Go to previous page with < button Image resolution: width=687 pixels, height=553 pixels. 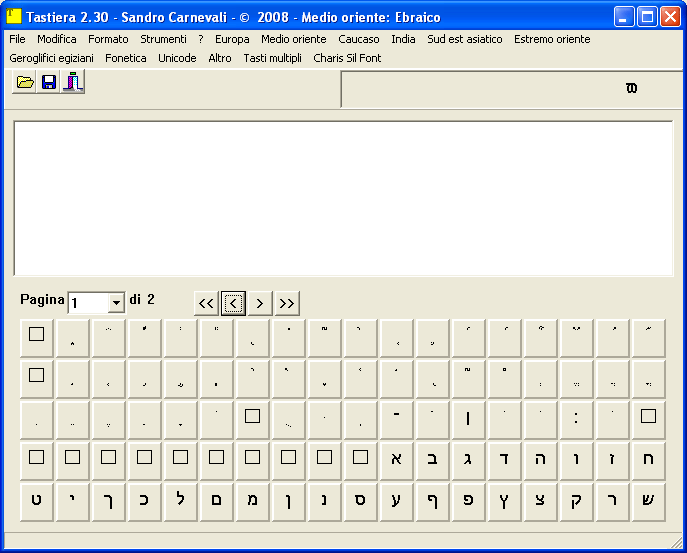(x=233, y=303)
